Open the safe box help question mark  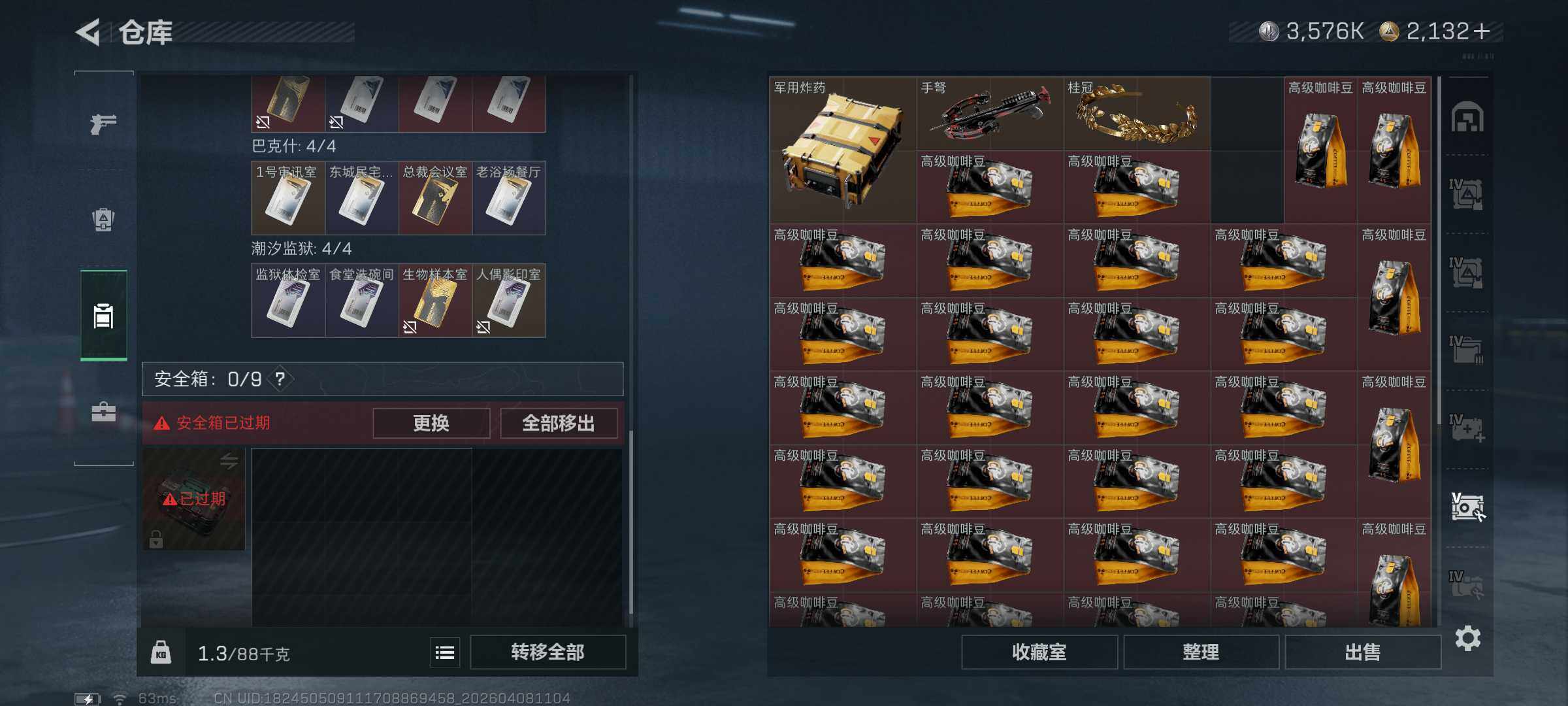click(x=280, y=378)
